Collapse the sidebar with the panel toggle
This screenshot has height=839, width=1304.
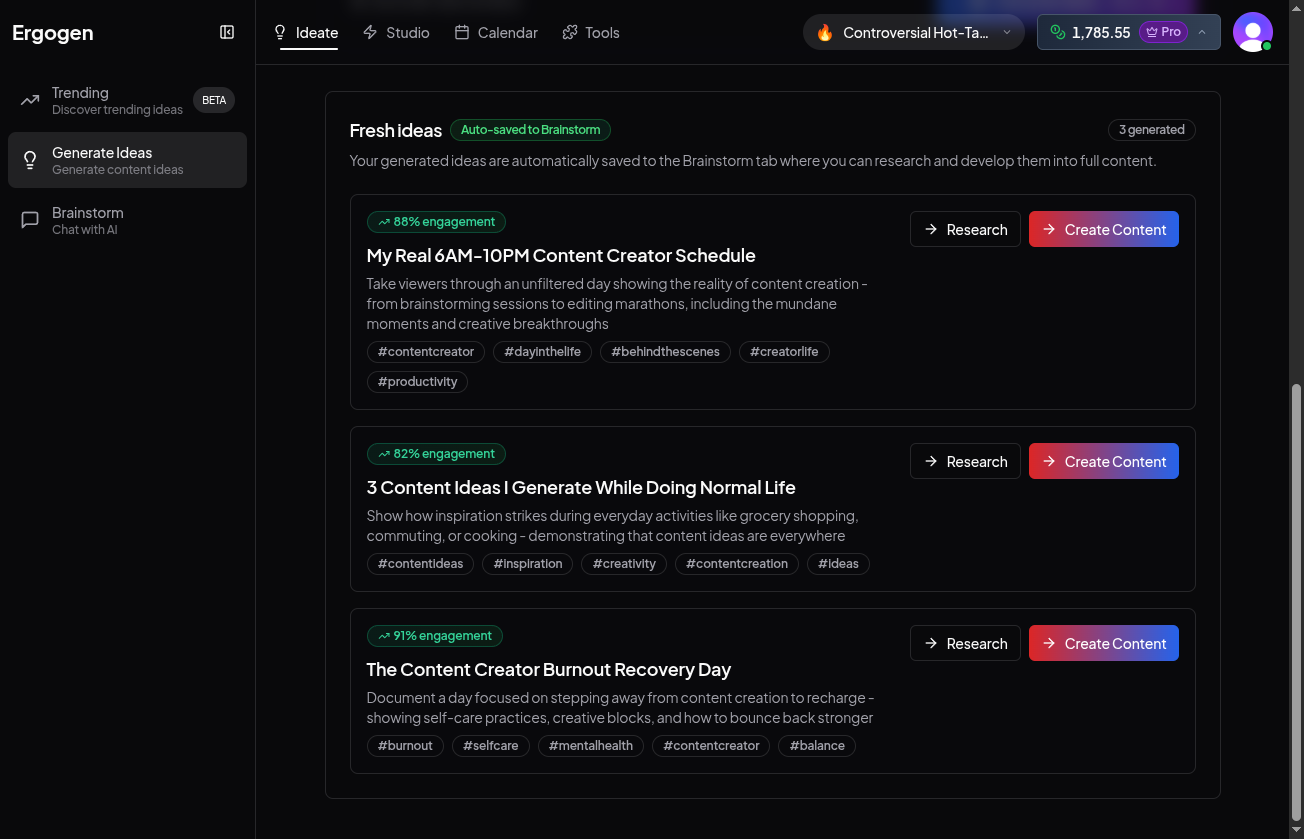click(x=227, y=32)
